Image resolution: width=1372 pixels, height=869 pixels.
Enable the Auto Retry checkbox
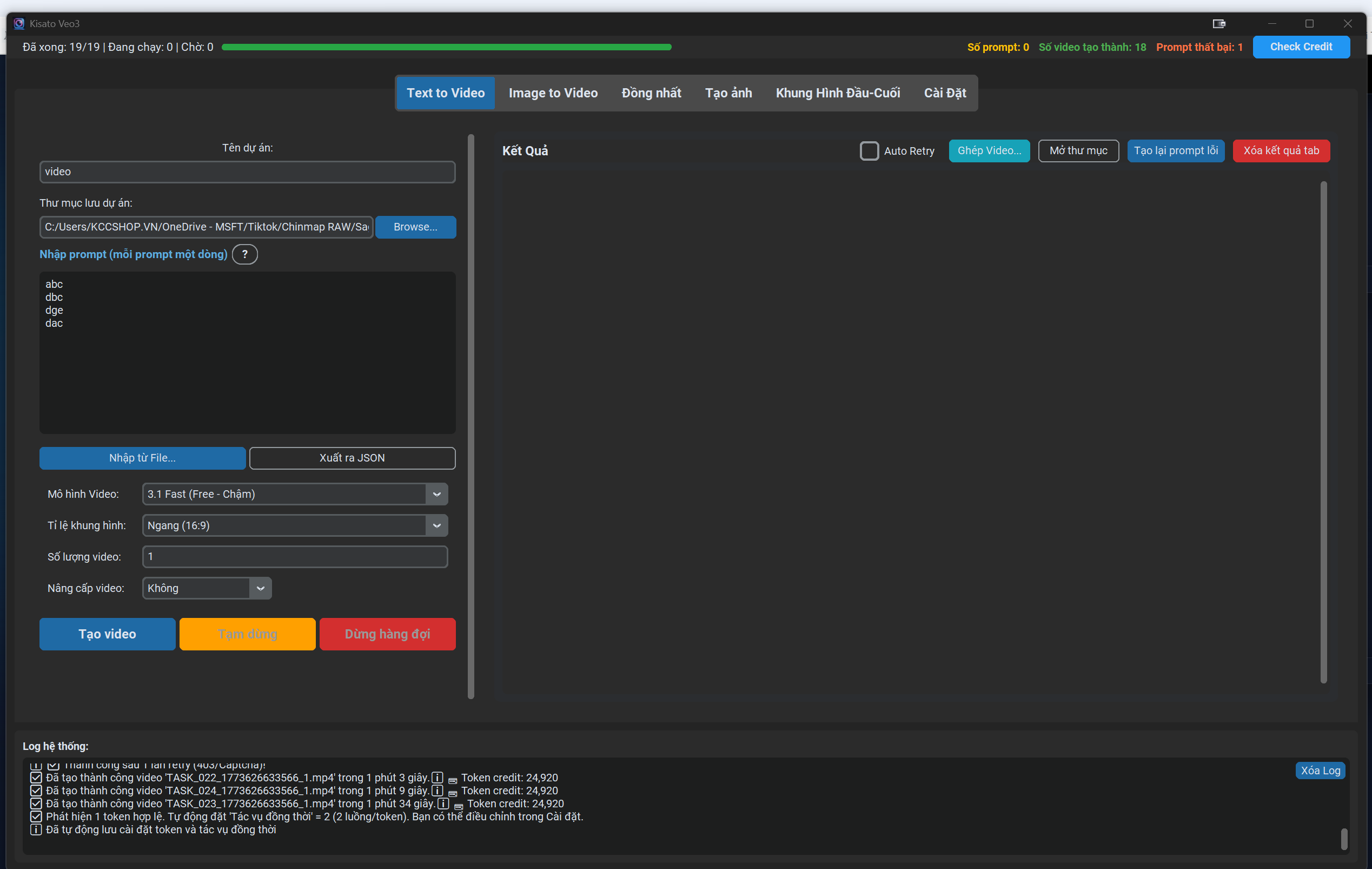pos(869,151)
